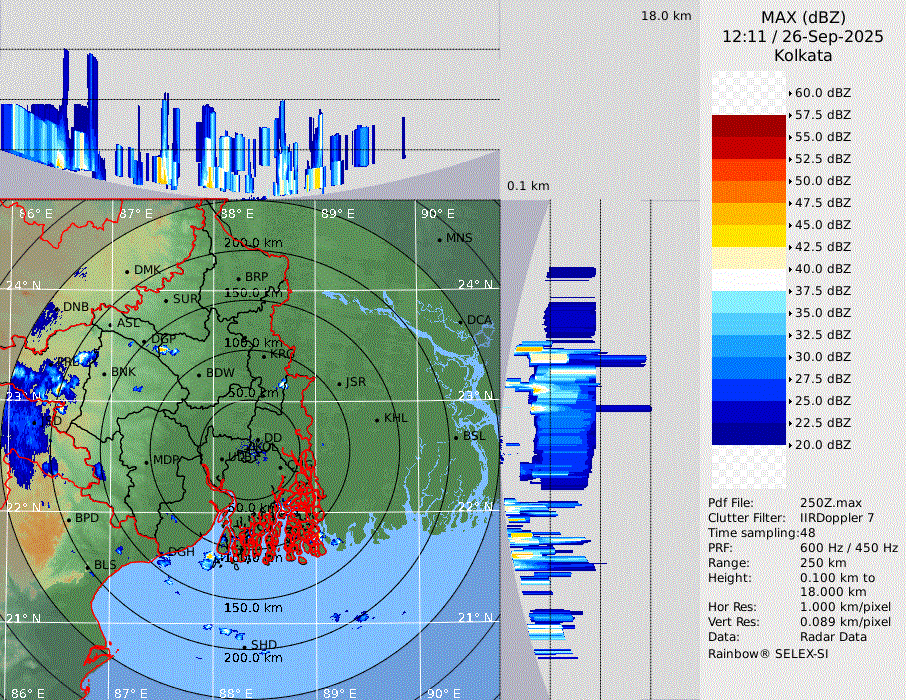Viewport: 906px width, 700px height.
Task: Select the Kolkata radar name label
Action: click(x=803, y=55)
